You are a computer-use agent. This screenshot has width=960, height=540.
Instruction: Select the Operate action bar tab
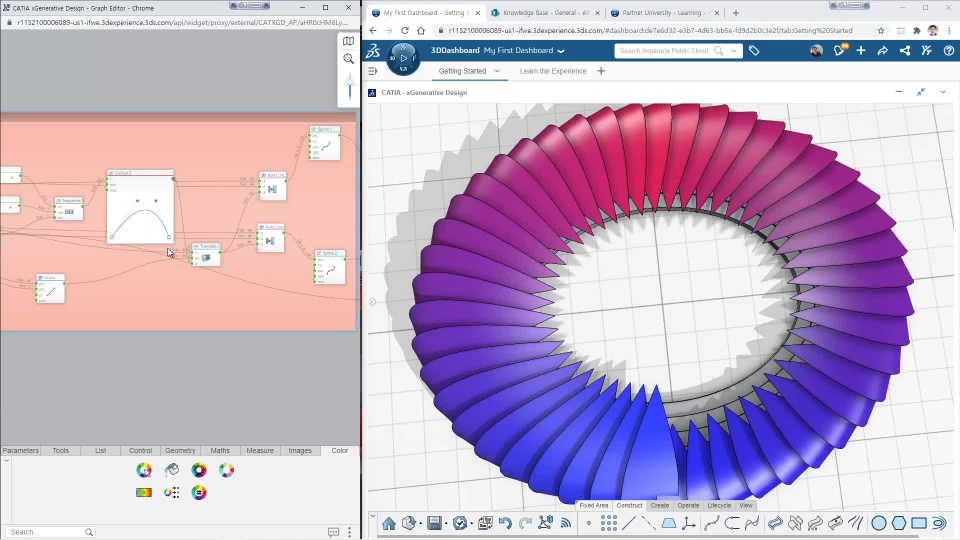click(688, 506)
